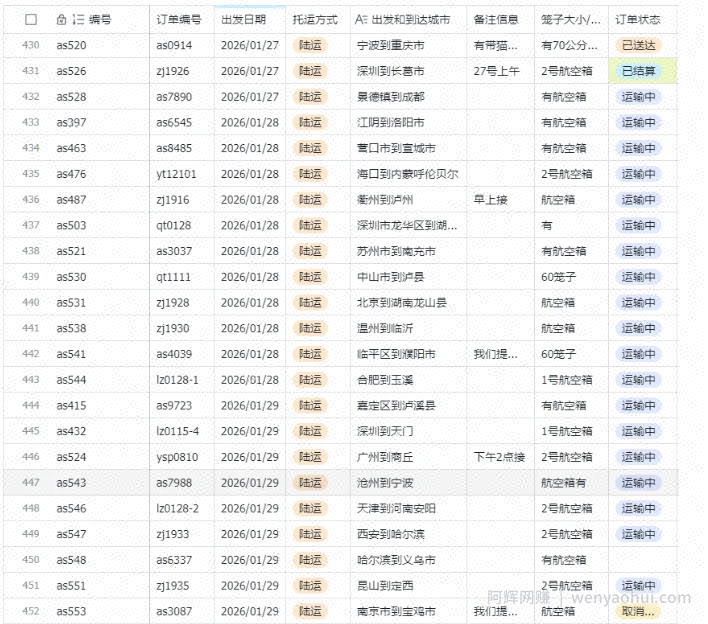This screenshot has height=624, width=708.
Task: Click the cell 温州到临沂
Action: [385, 328]
